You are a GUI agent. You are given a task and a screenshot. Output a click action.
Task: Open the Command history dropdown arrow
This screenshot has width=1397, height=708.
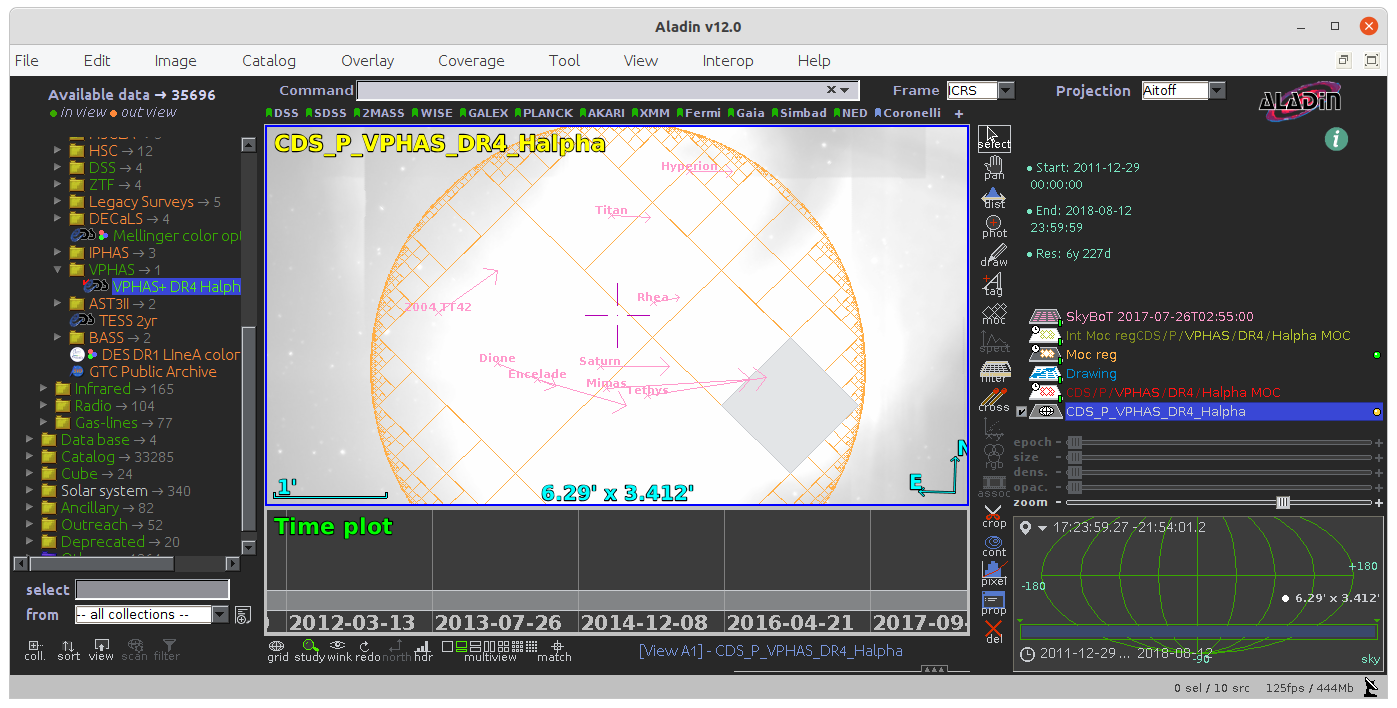845,90
